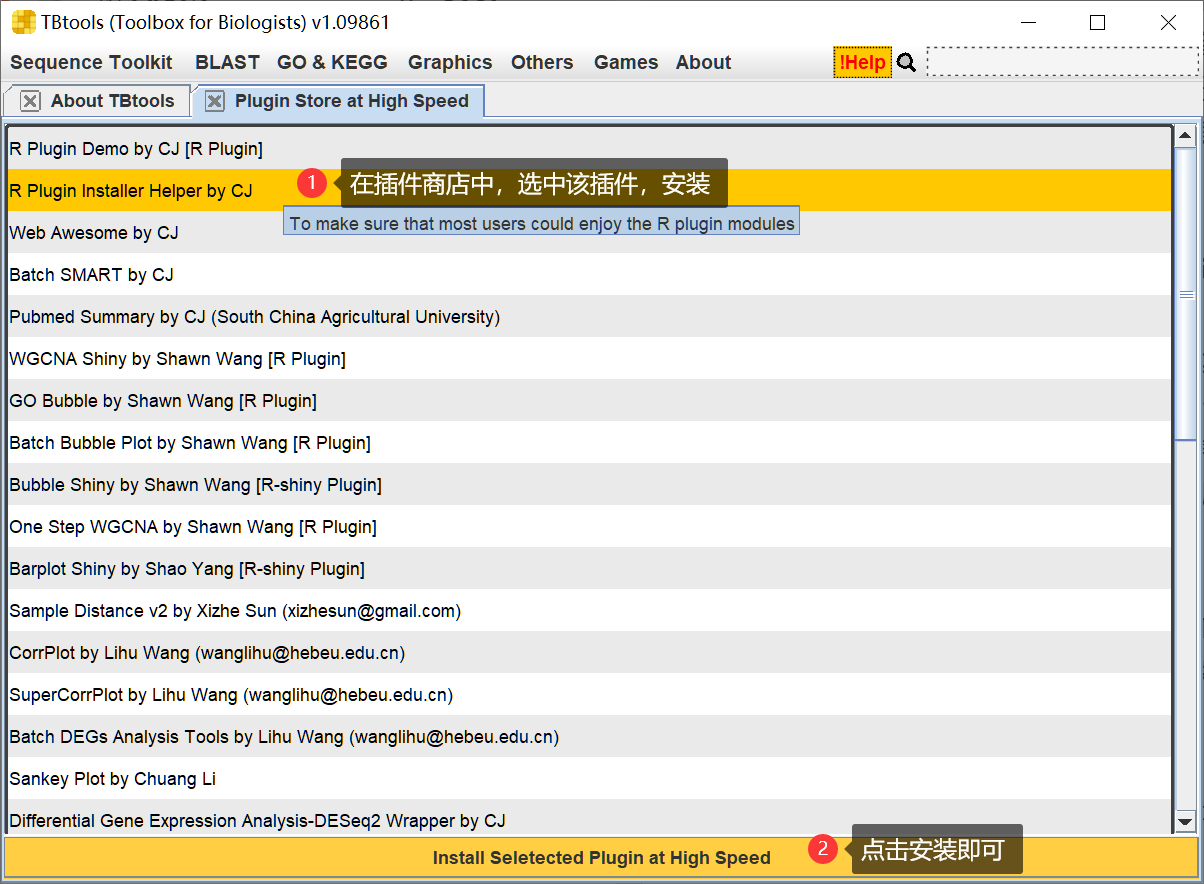This screenshot has width=1204, height=884.
Task: Open the Graphics menu
Action: [x=450, y=62]
